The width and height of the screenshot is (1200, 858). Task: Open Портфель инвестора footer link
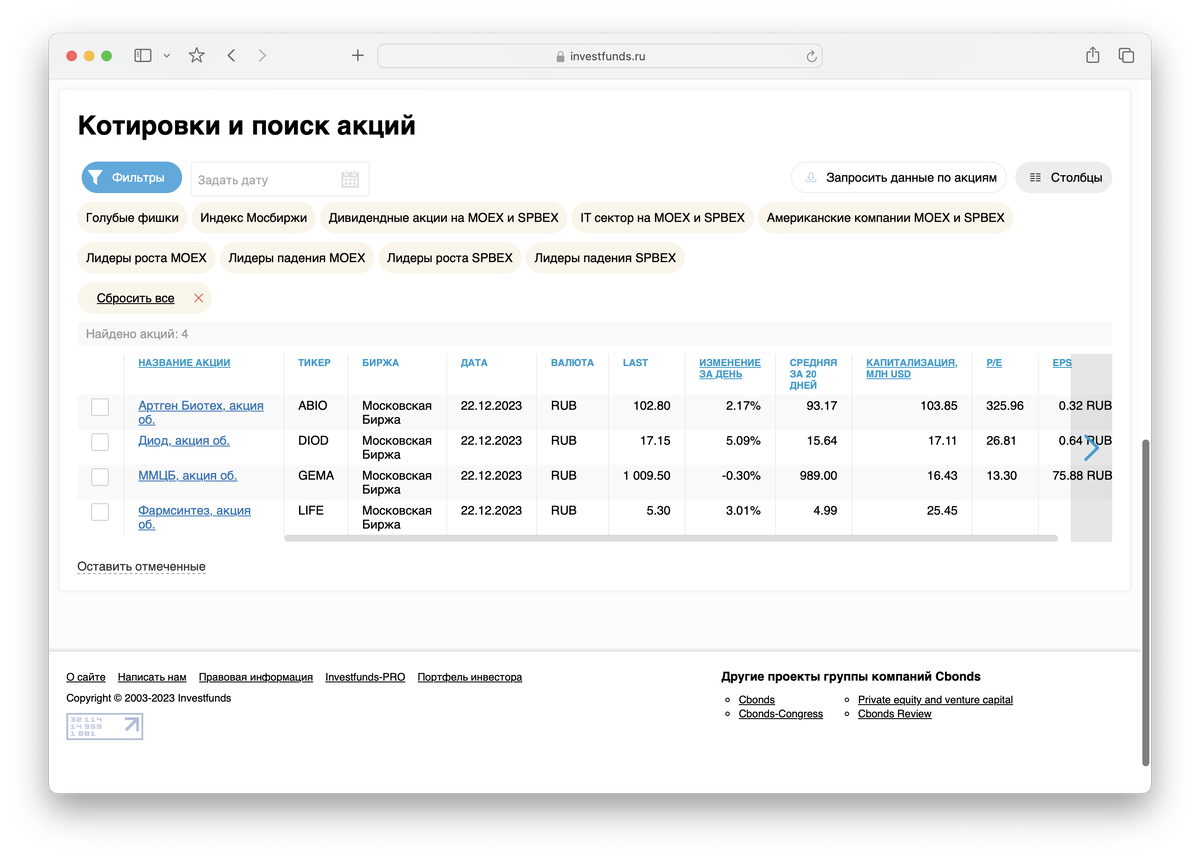pyautogui.click(x=470, y=678)
